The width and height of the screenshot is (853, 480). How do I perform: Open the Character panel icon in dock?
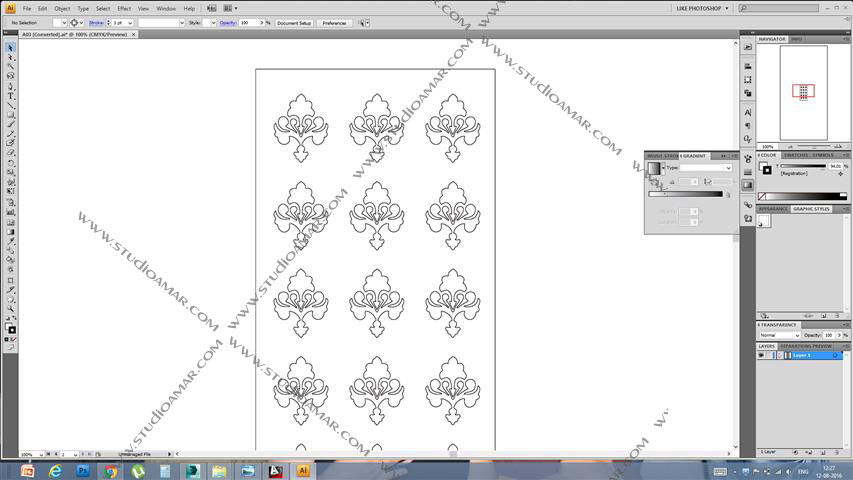(748, 112)
